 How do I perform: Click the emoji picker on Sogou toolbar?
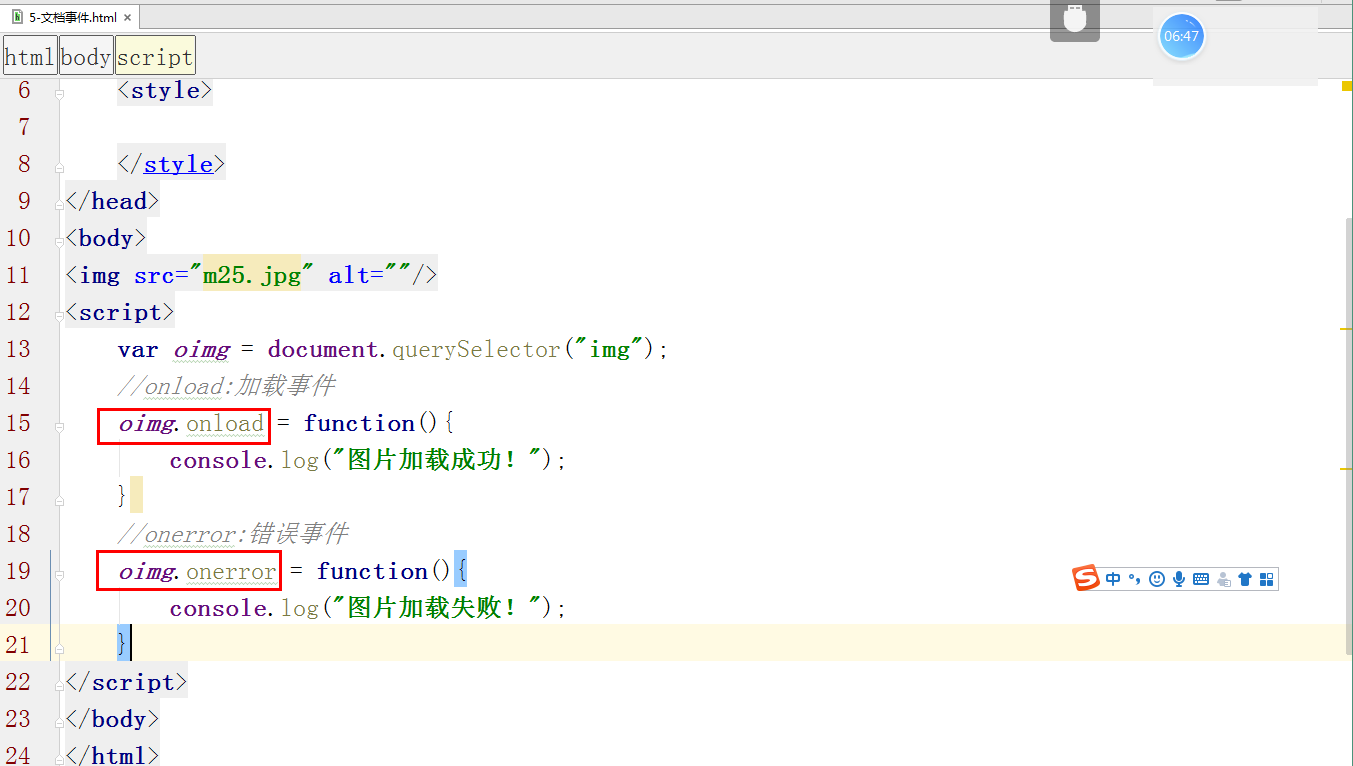point(1157,578)
